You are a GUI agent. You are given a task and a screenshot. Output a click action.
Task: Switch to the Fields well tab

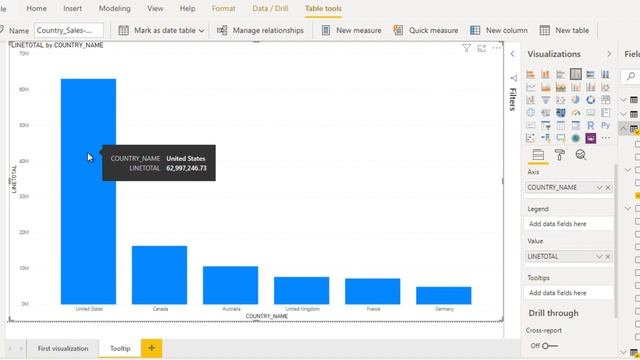tap(538, 155)
